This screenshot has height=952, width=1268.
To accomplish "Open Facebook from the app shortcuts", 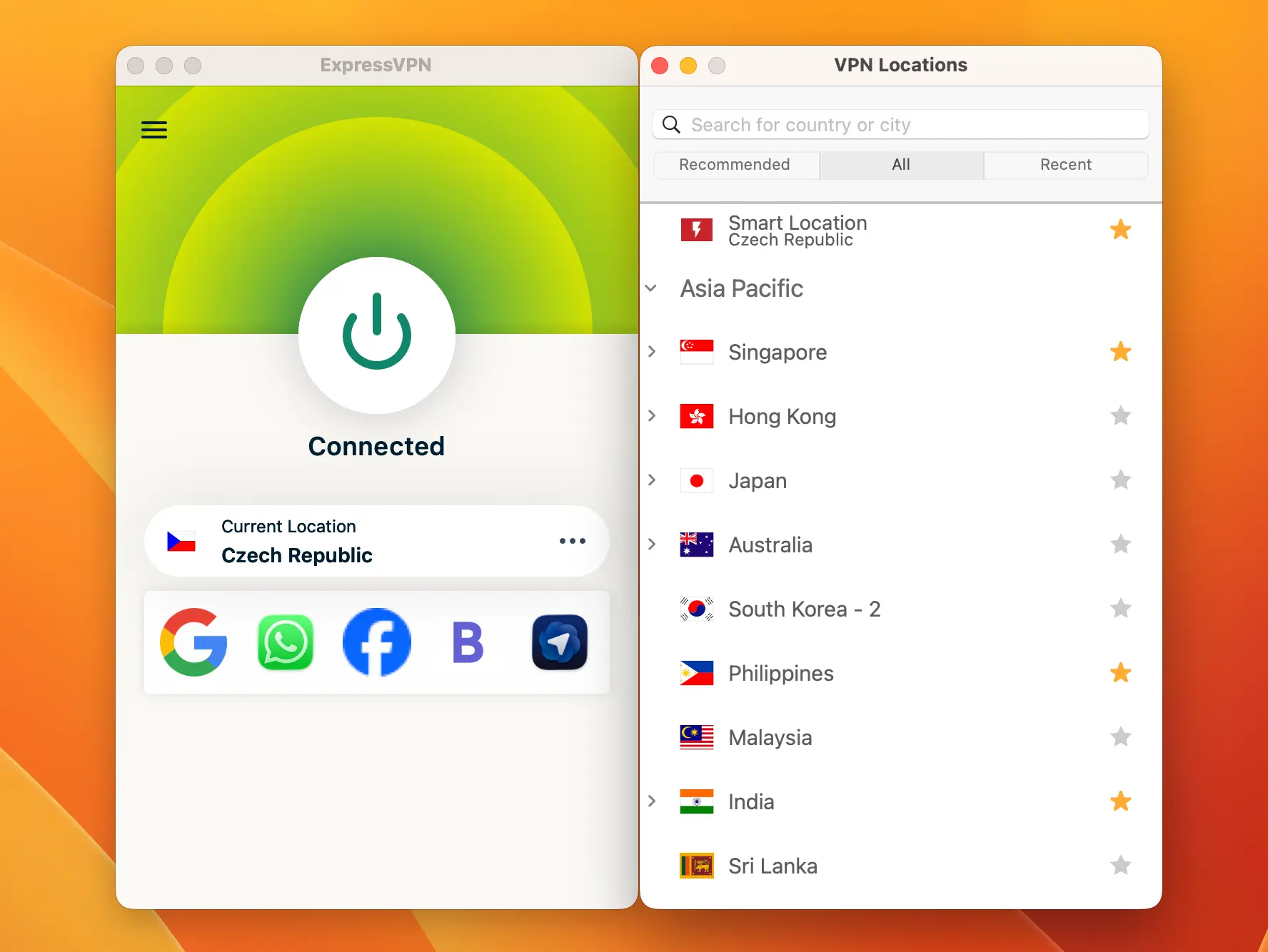I will point(376,642).
